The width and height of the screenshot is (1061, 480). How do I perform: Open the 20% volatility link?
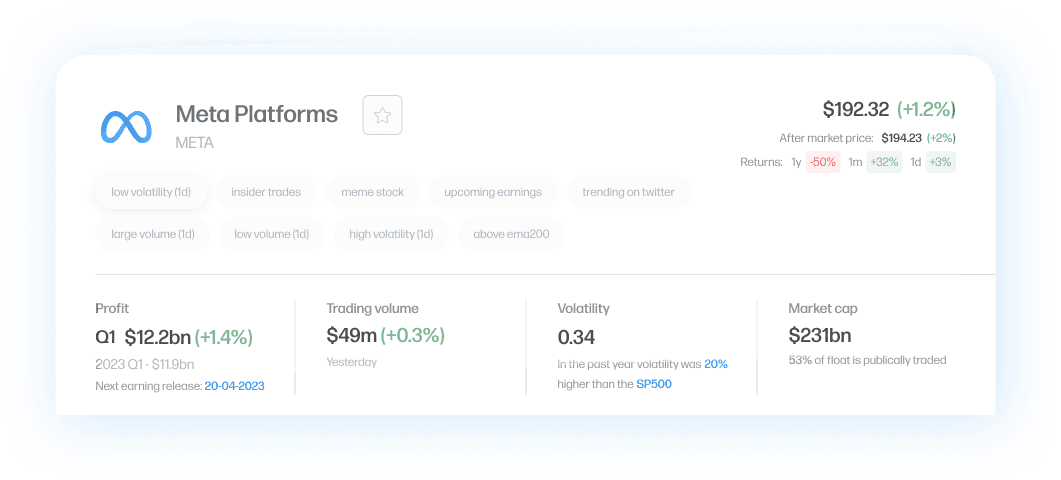716,364
